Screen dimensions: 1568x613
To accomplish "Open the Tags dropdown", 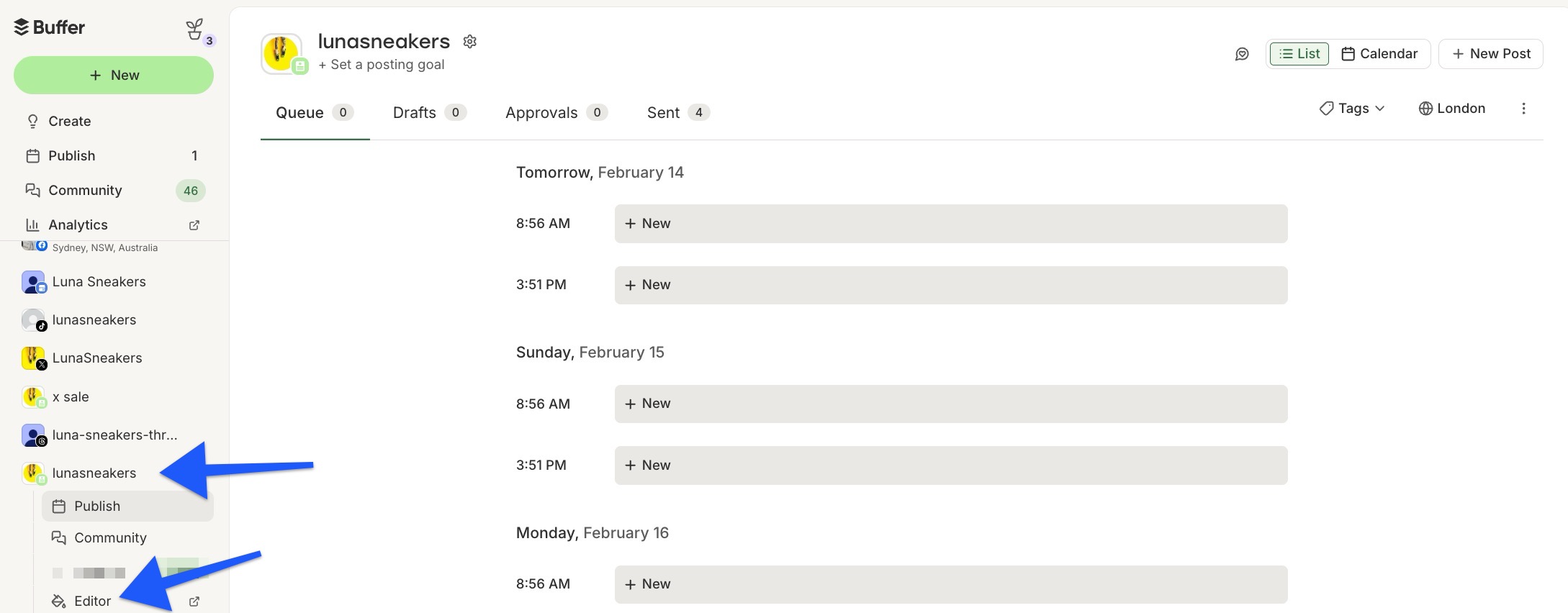I will coord(1352,109).
